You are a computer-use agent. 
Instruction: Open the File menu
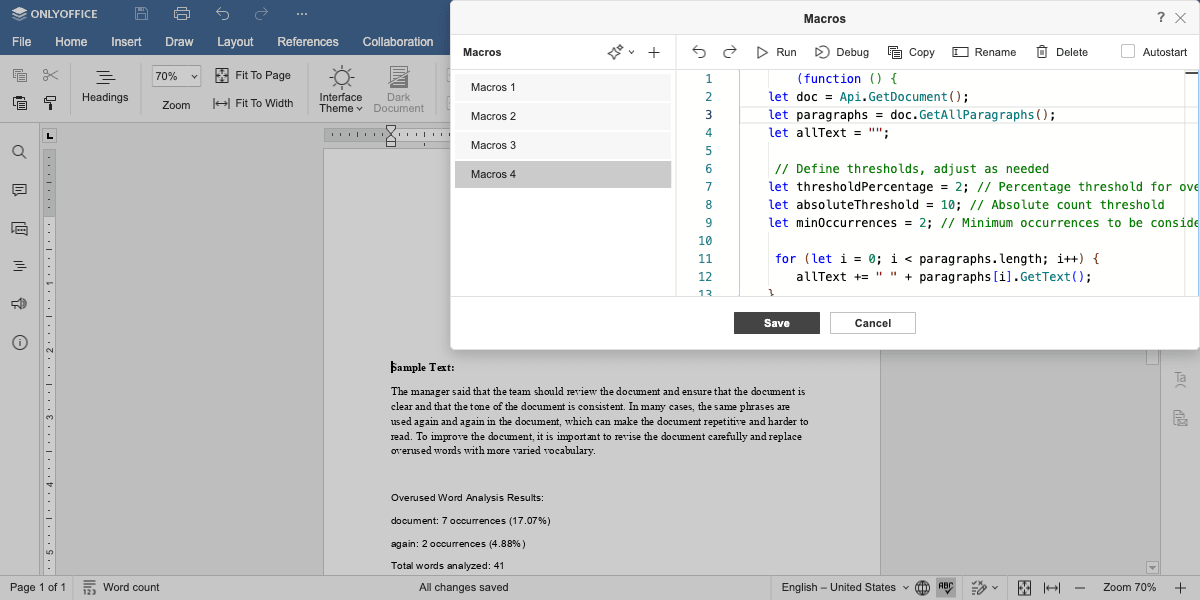(x=22, y=42)
